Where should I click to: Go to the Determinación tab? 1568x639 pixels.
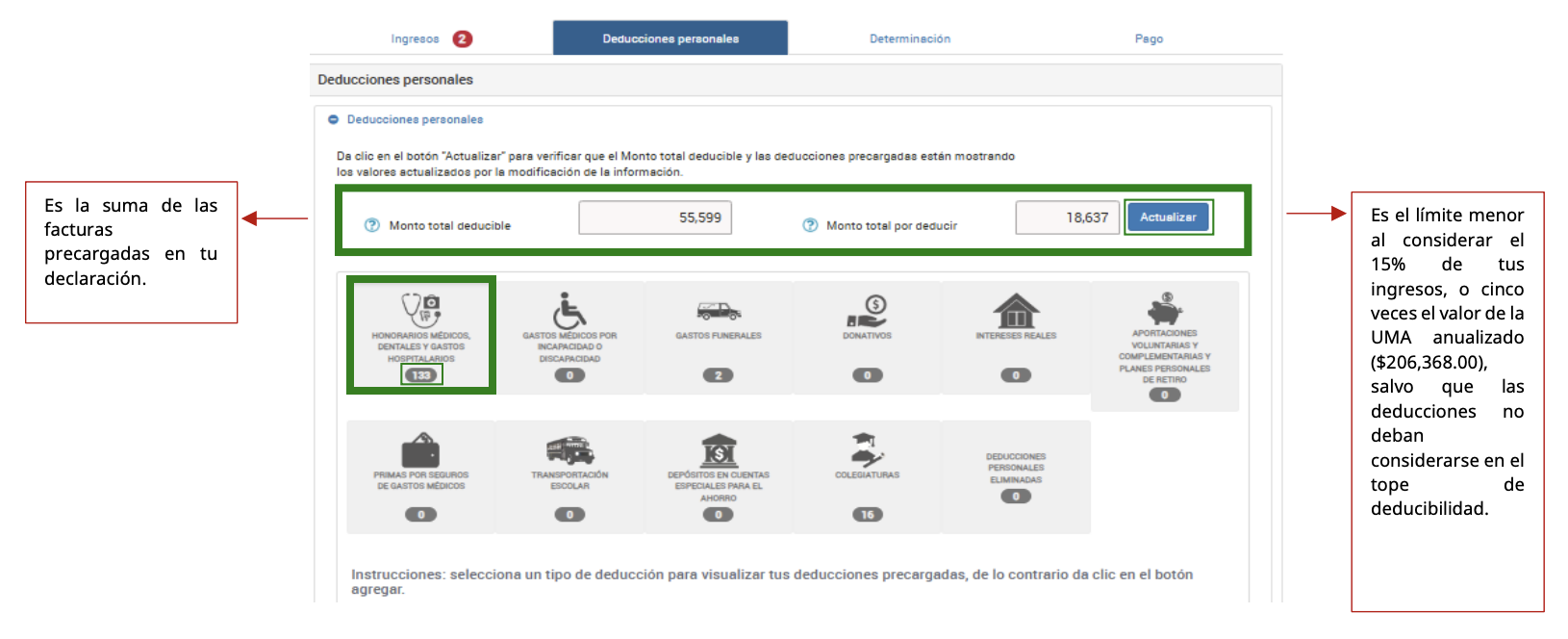coord(909,39)
